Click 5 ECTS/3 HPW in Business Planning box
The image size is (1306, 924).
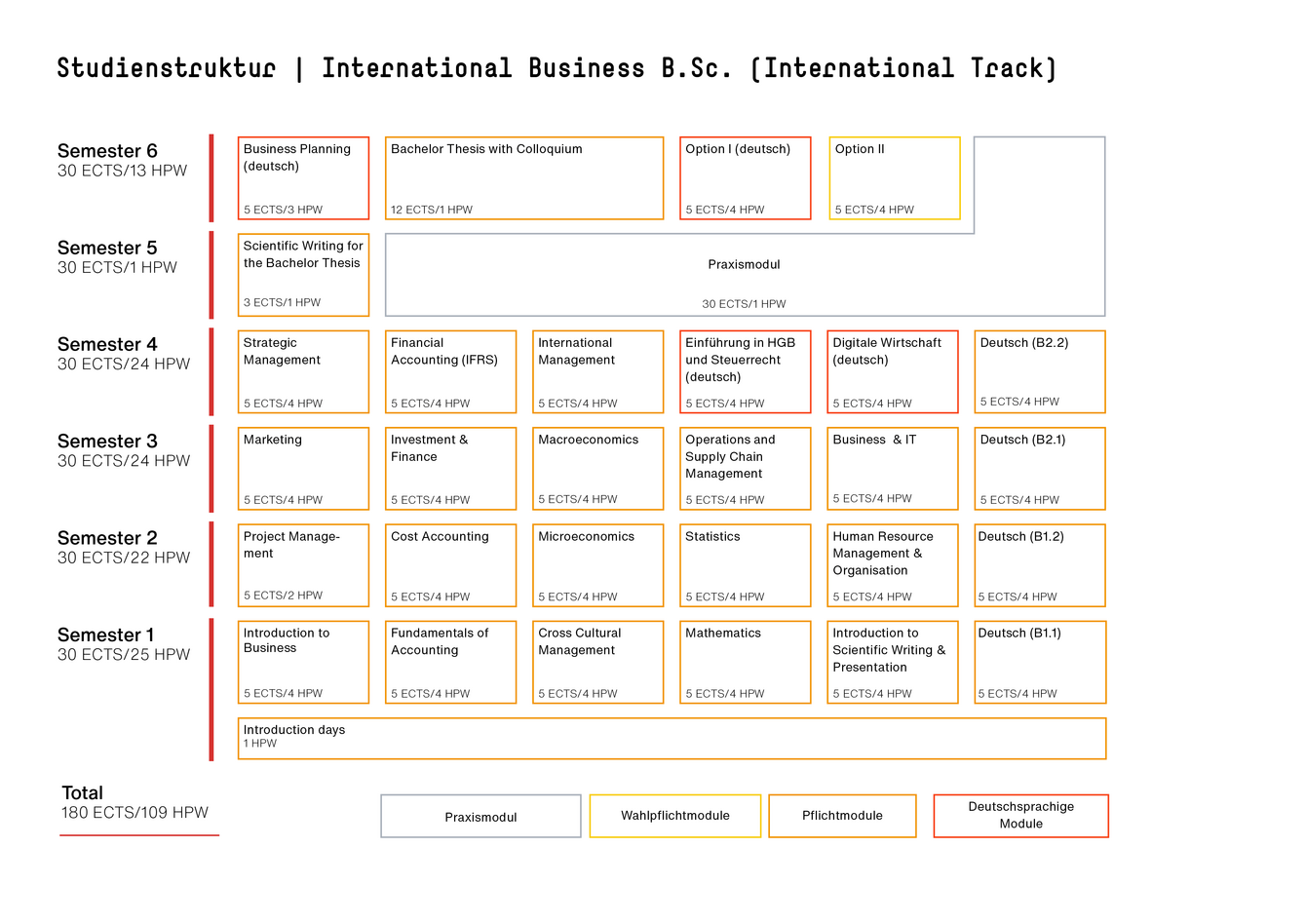click(x=283, y=210)
